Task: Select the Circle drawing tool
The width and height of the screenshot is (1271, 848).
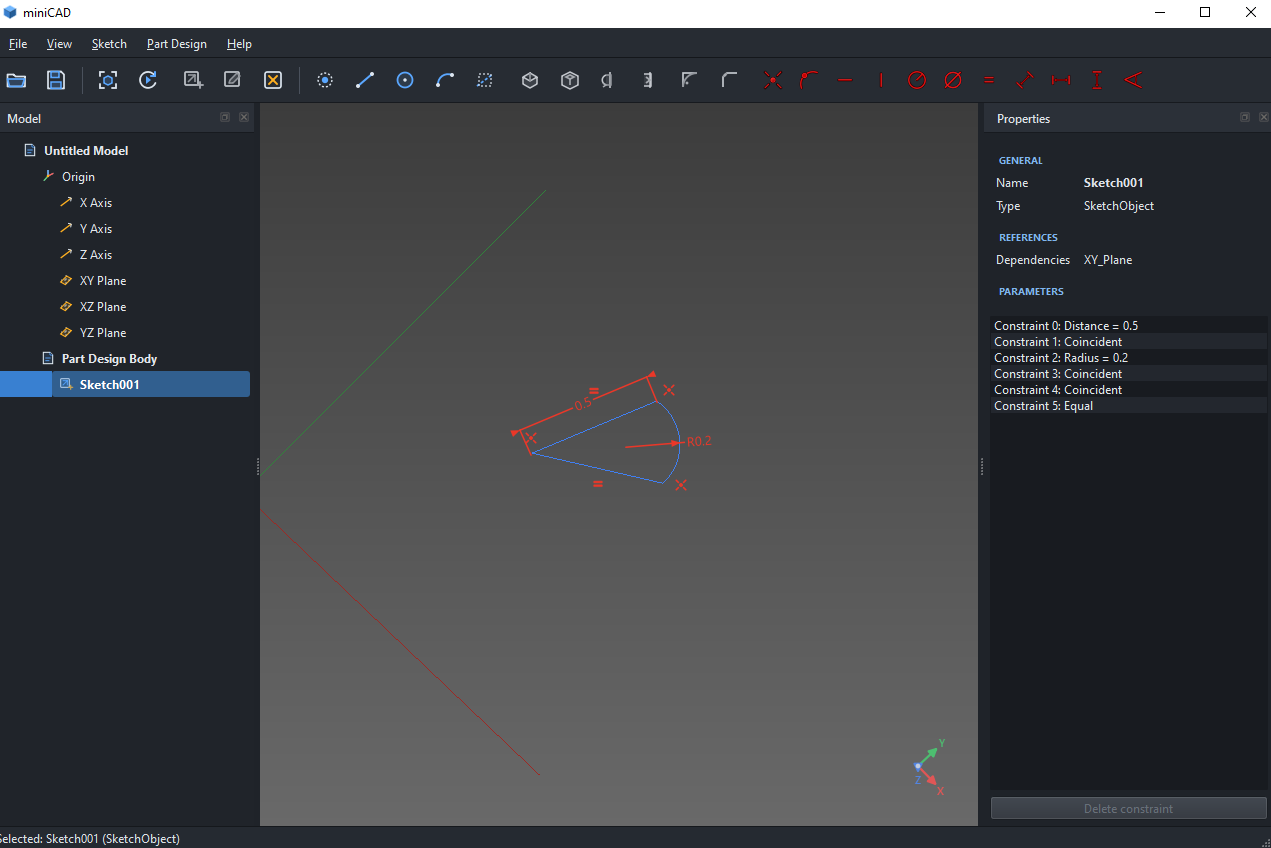Action: click(405, 80)
